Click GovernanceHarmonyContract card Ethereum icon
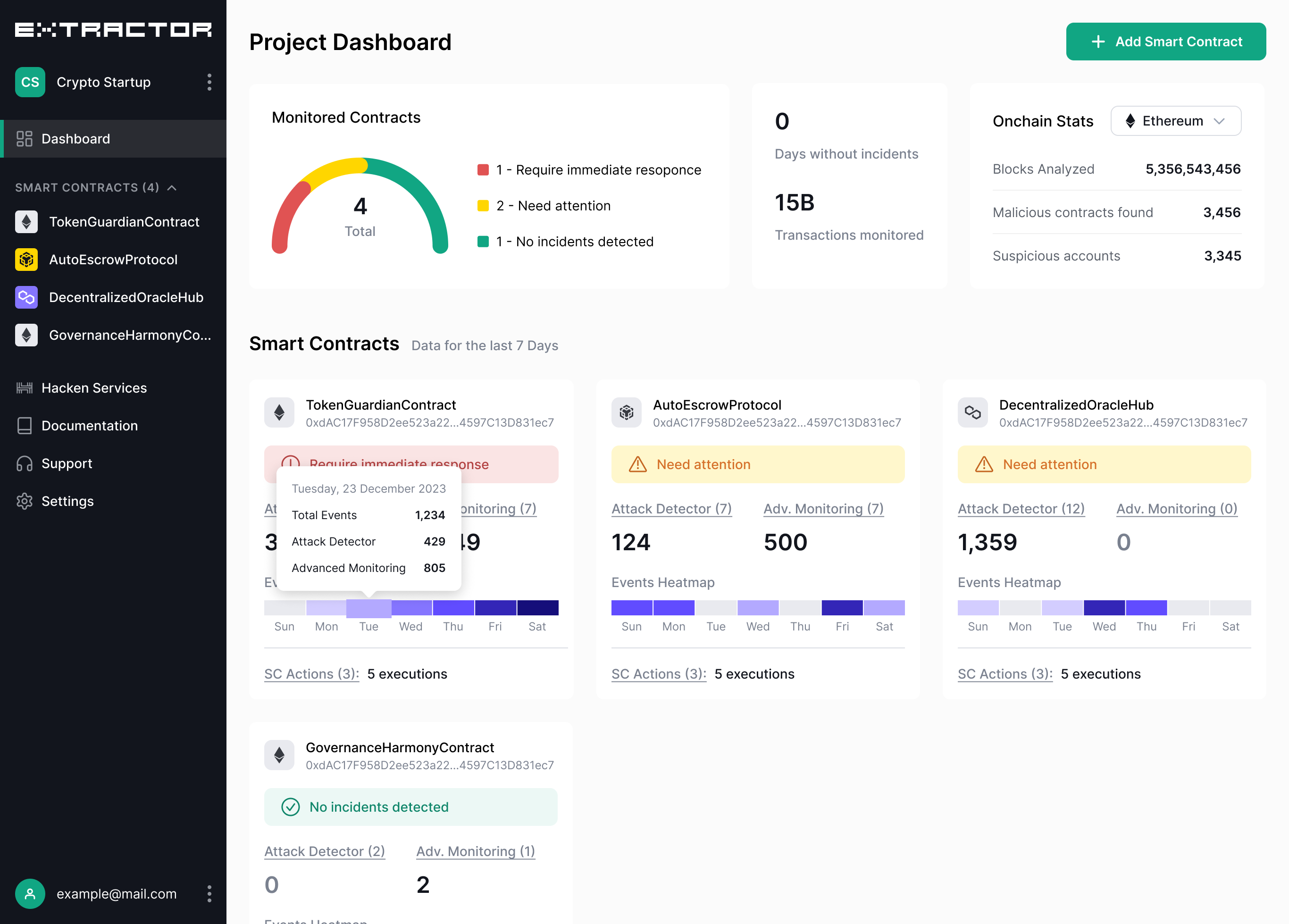Image resolution: width=1289 pixels, height=924 pixels. 279,755
